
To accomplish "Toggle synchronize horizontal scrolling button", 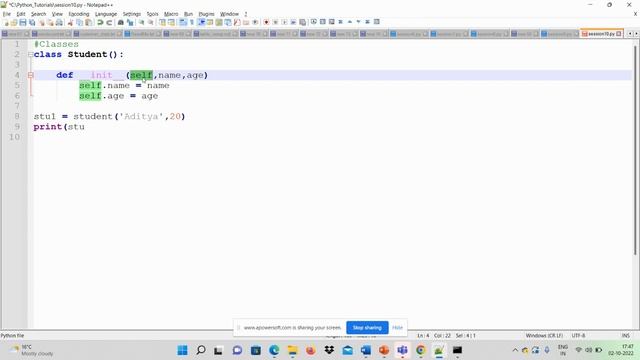I will click(x=171, y=22).
